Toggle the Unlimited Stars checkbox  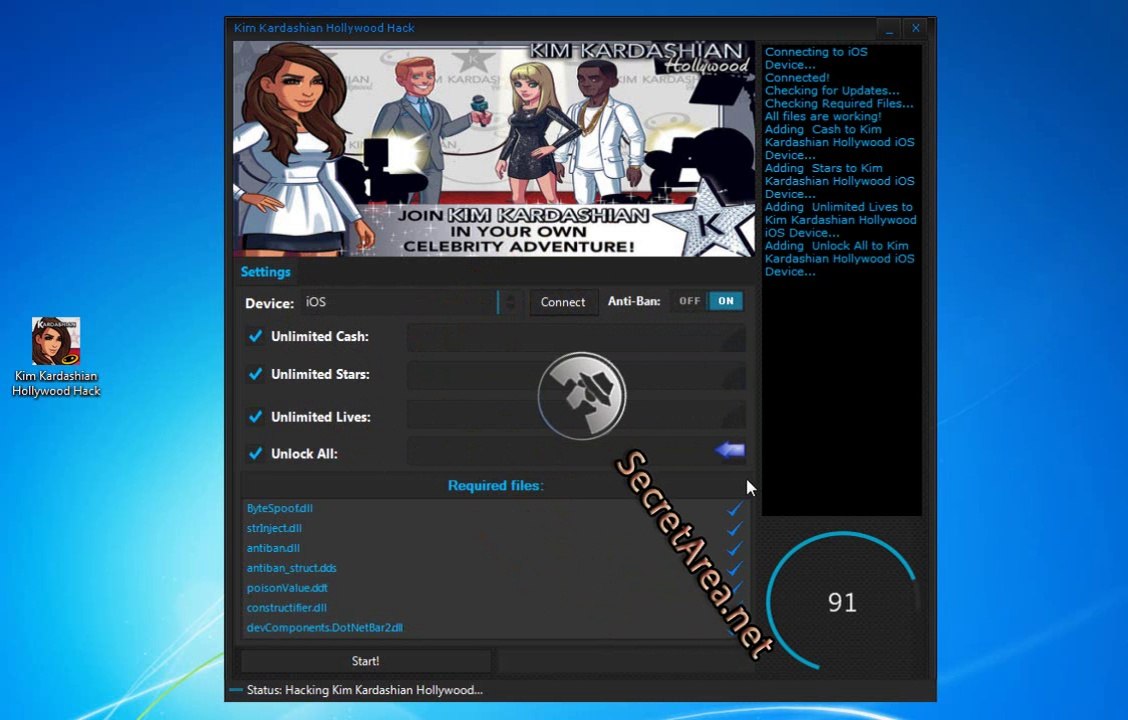pyautogui.click(x=255, y=374)
